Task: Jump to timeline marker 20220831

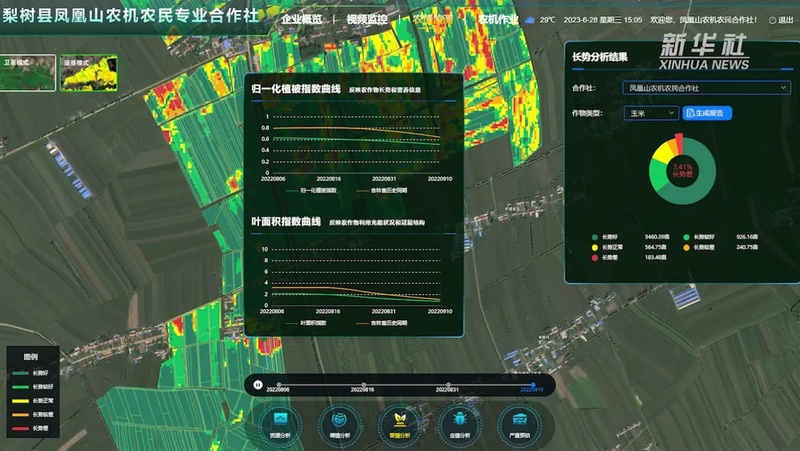Action: coord(447,387)
